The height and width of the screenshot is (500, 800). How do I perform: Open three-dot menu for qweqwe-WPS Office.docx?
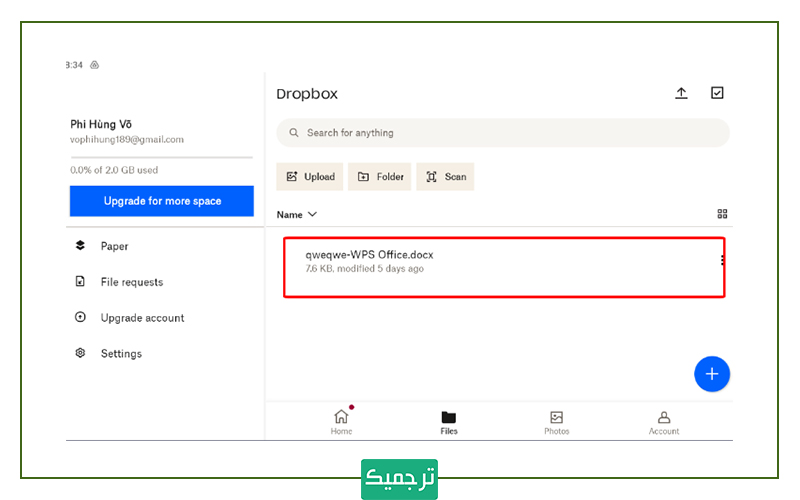[x=722, y=260]
